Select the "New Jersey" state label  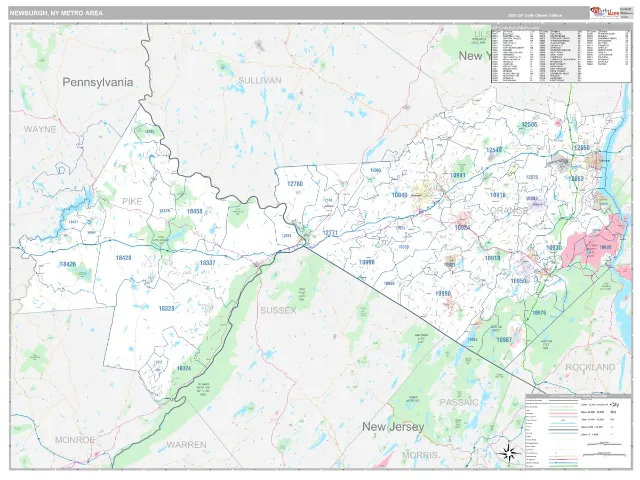tap(393, 427)
